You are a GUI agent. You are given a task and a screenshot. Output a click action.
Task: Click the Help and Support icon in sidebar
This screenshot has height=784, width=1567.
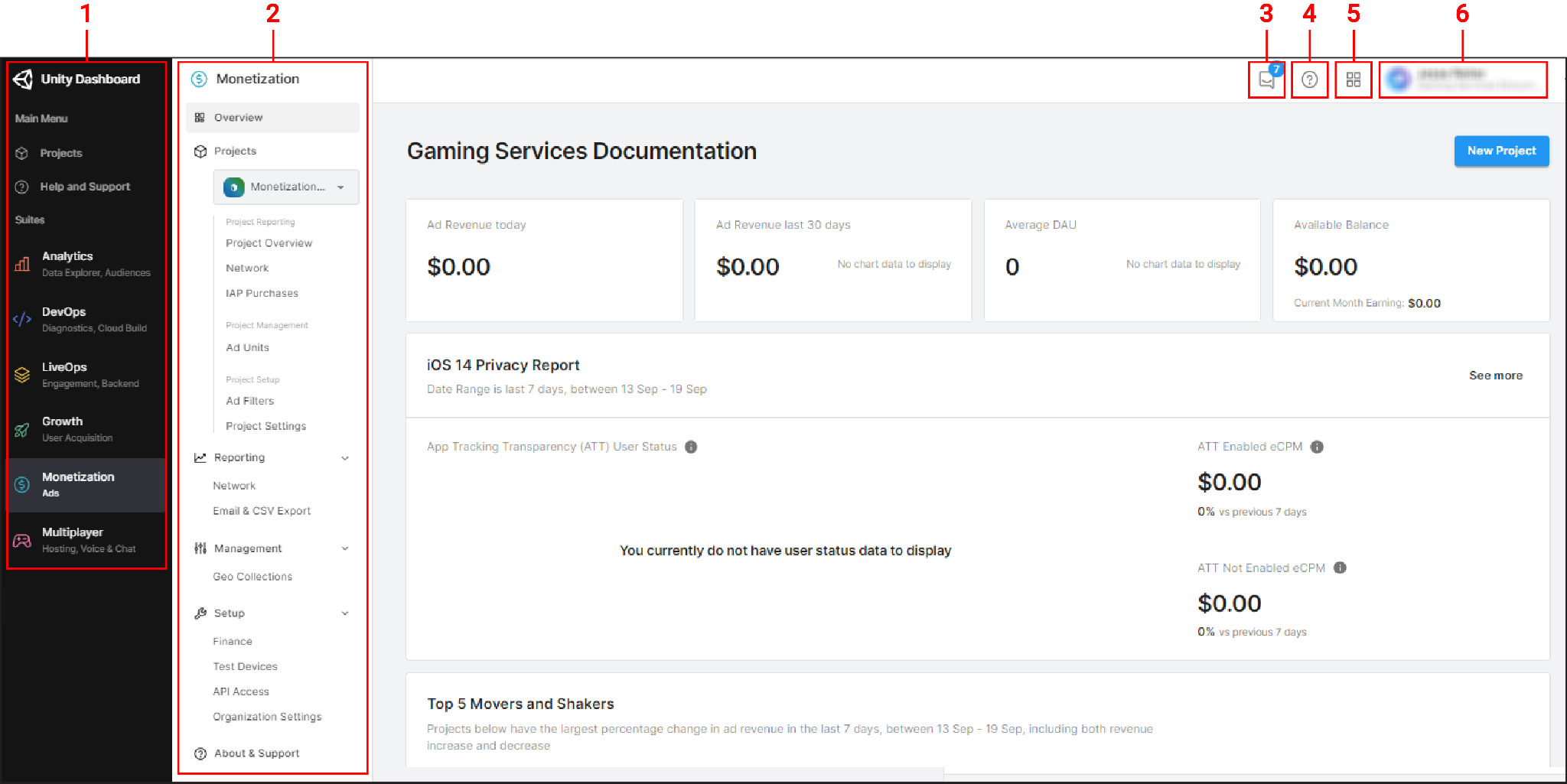[x=20, y=186]
